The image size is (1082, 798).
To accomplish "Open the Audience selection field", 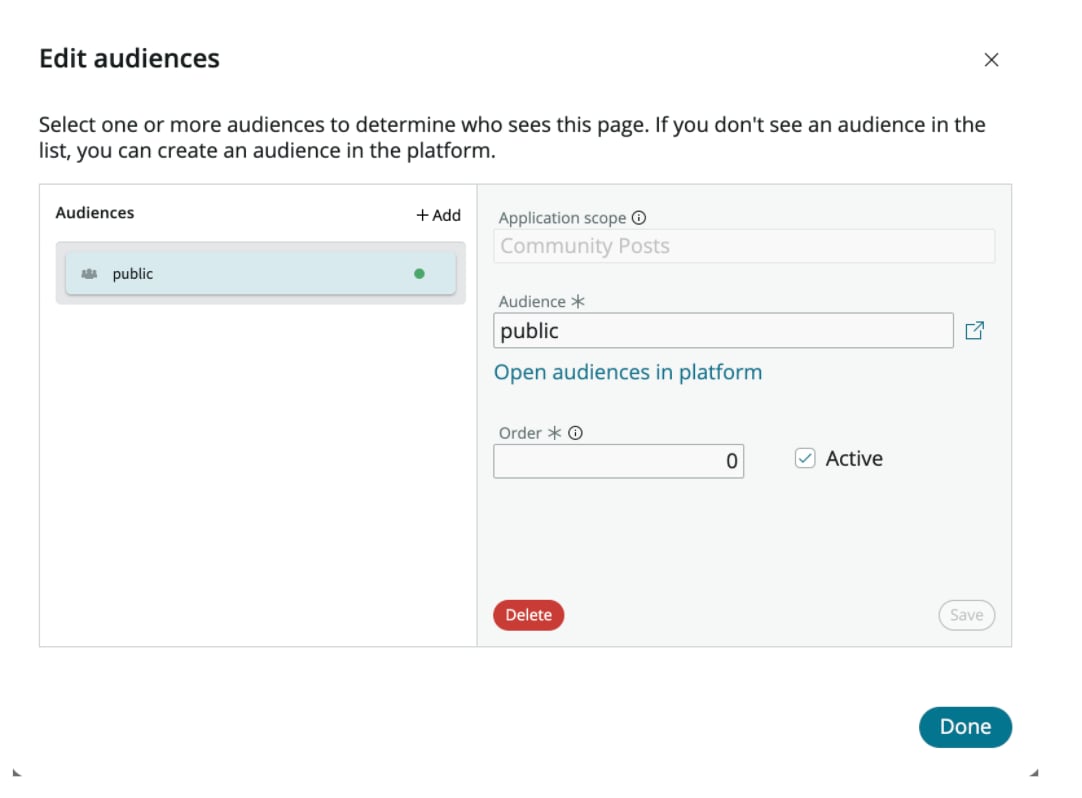I will [724, 330].
